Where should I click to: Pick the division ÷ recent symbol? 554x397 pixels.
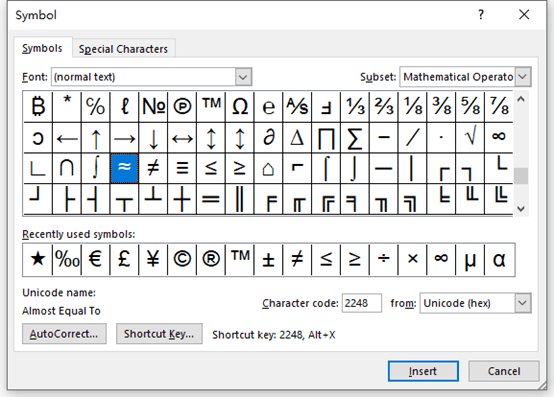384,260
